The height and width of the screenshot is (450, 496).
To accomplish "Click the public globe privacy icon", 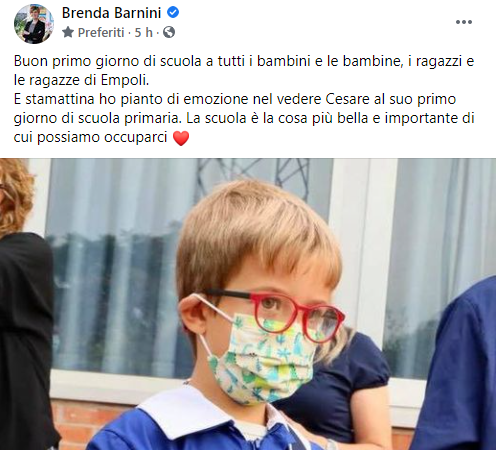I will click(x=169, y=32).
